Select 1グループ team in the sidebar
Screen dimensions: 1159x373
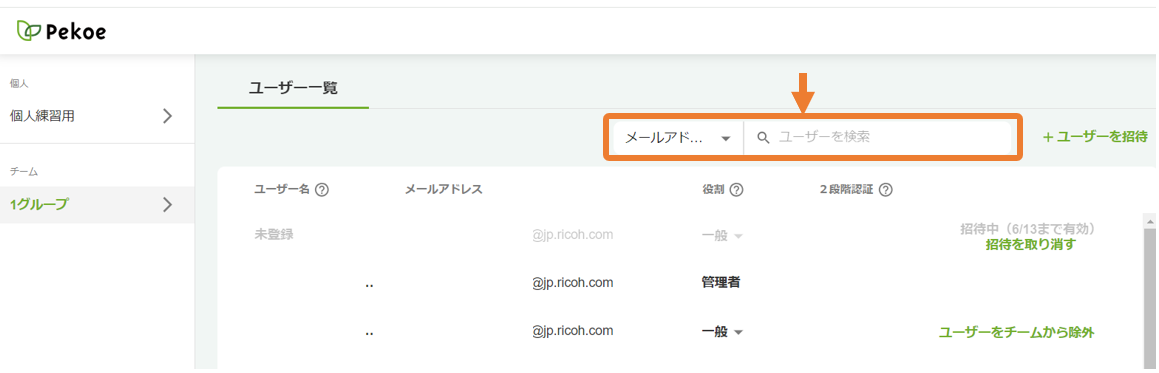[97, 205]
